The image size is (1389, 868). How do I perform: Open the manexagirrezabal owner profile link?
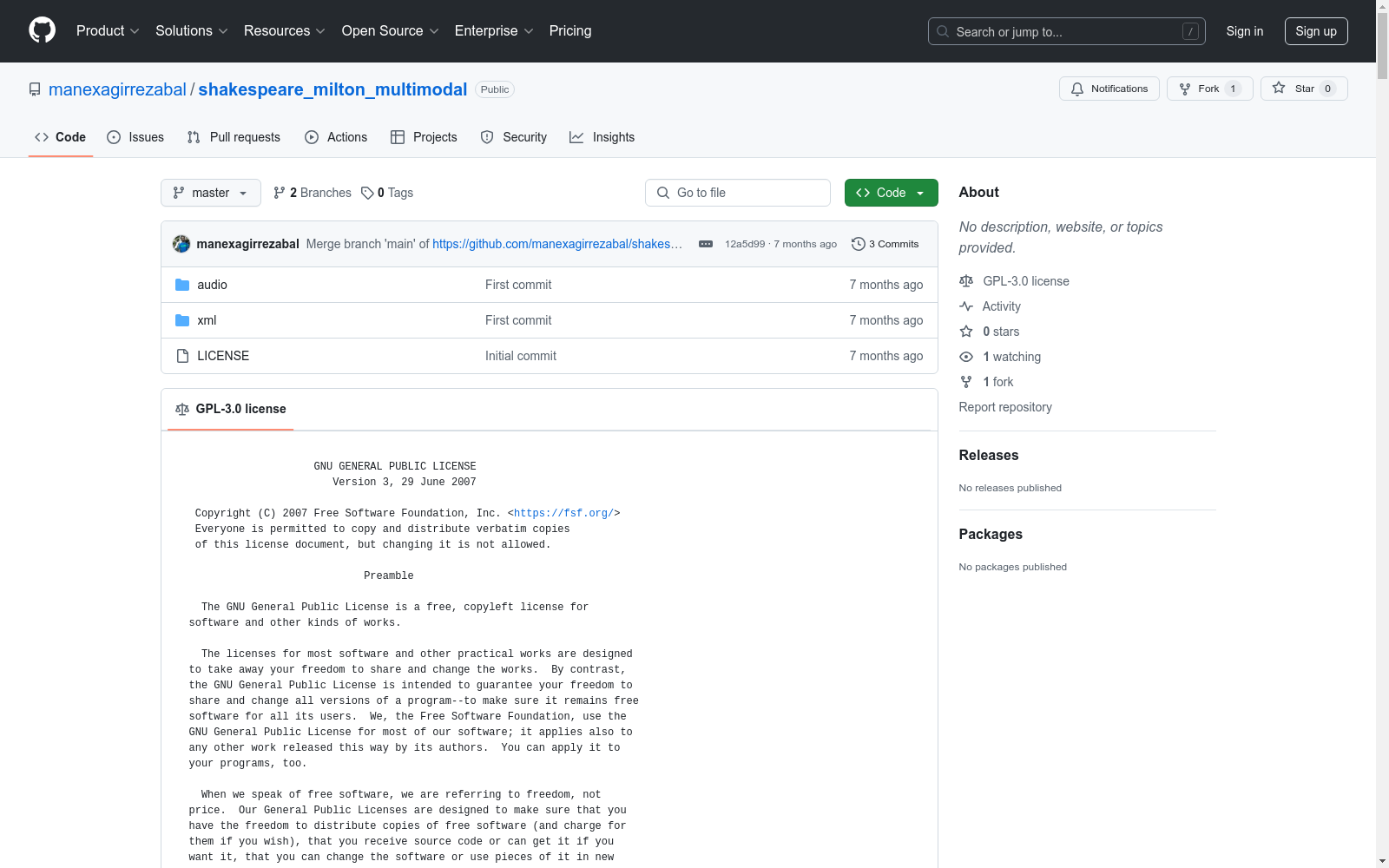(117, 89)
